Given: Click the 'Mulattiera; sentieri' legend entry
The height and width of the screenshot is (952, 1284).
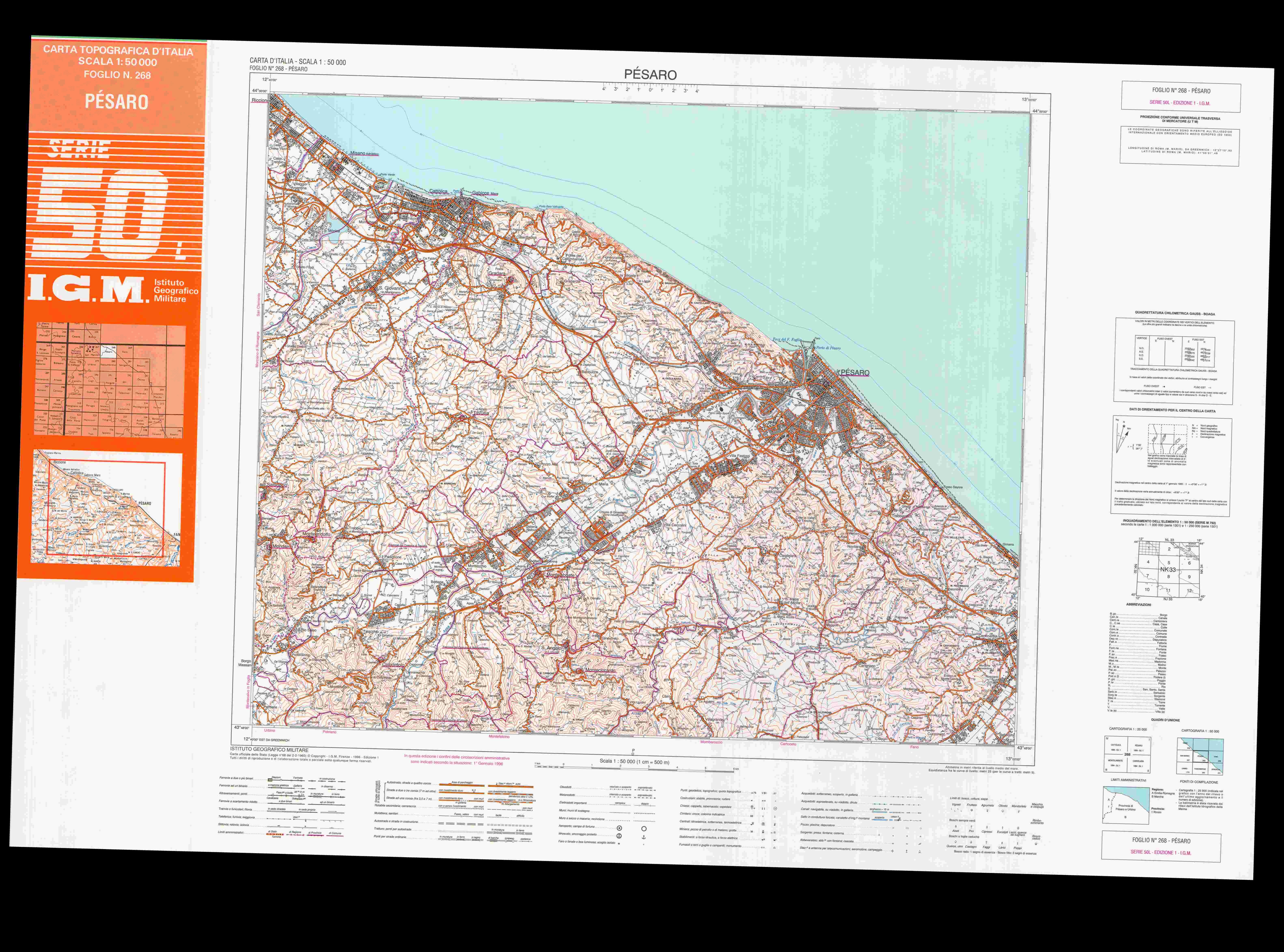Looking at the screenshot, I should coord(386,813).
